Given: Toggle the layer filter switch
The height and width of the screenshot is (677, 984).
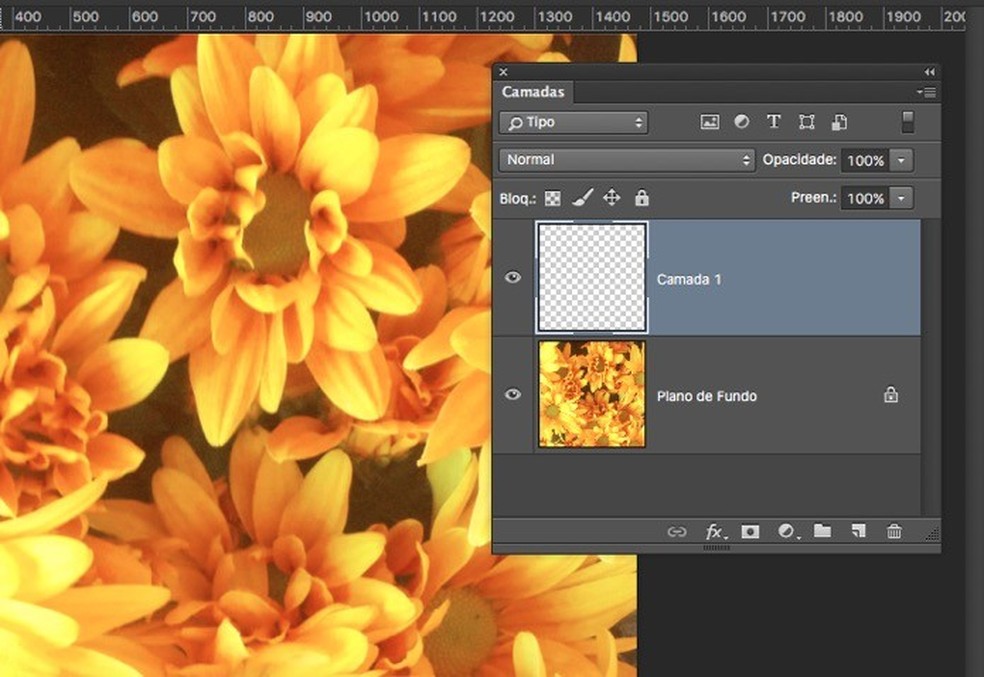Looking at the screenshot, I should tap(907, 122).
